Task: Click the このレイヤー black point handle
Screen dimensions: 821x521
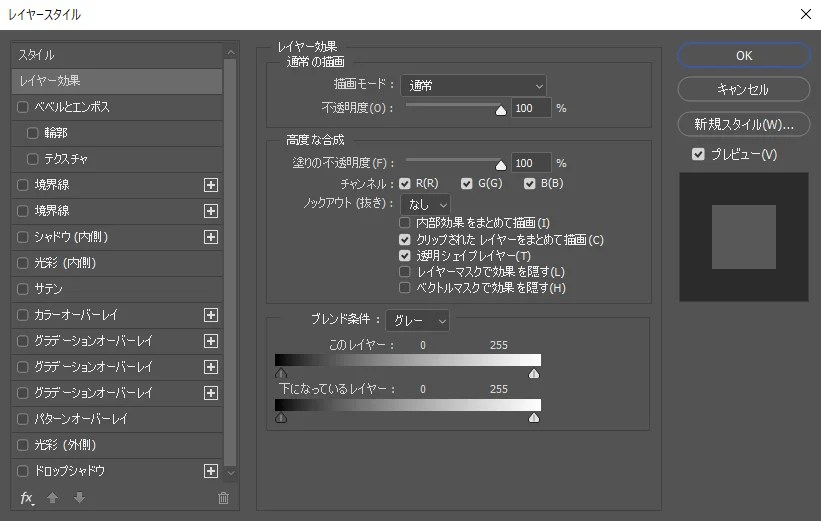Action: click(281, 373)
